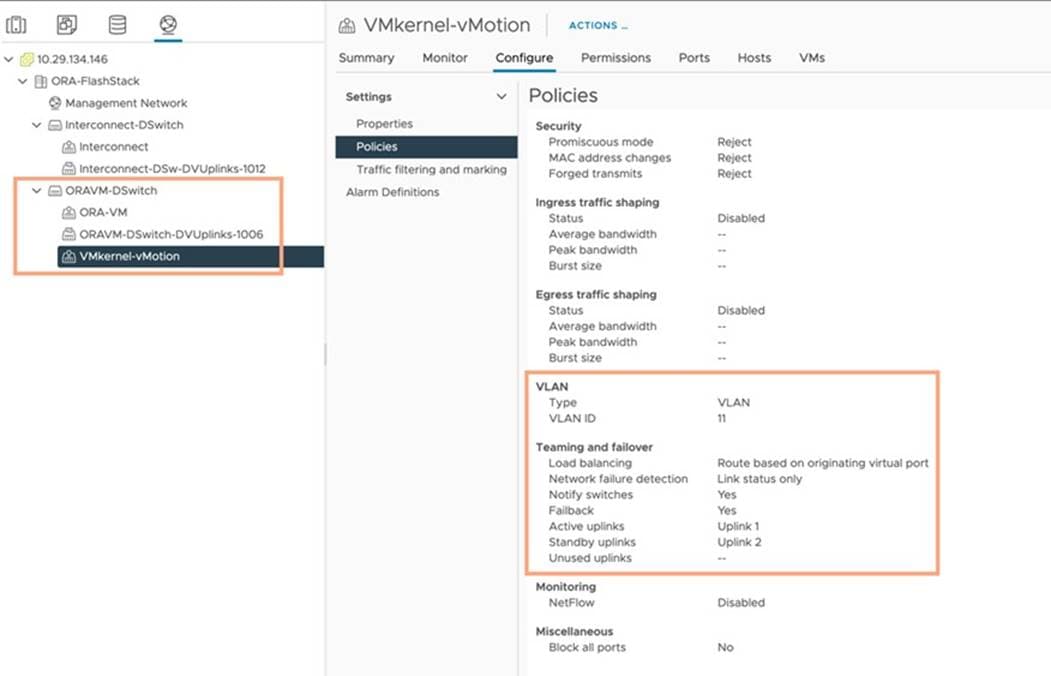Screen dimensions: 1051x676
Task: Select 10.29.134.146 in the tree
Action: (72, 59)
